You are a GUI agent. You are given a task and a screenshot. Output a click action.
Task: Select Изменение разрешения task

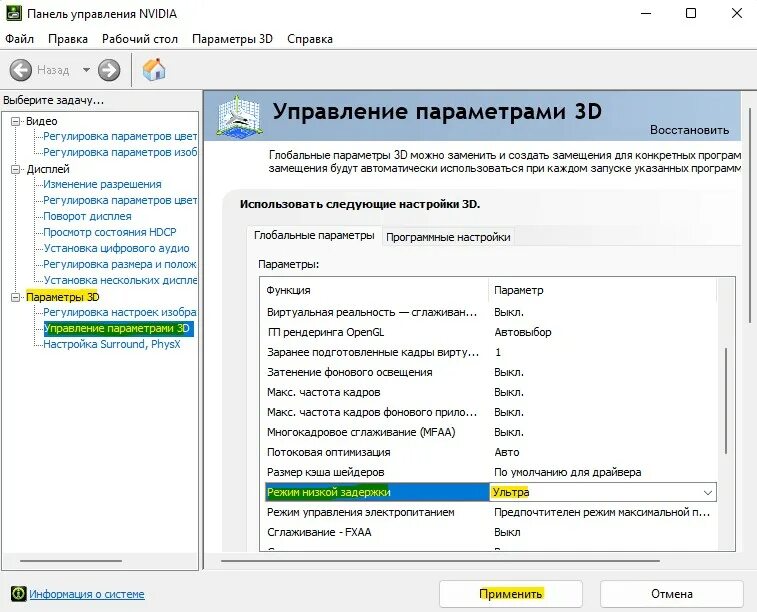click(102, 184)
